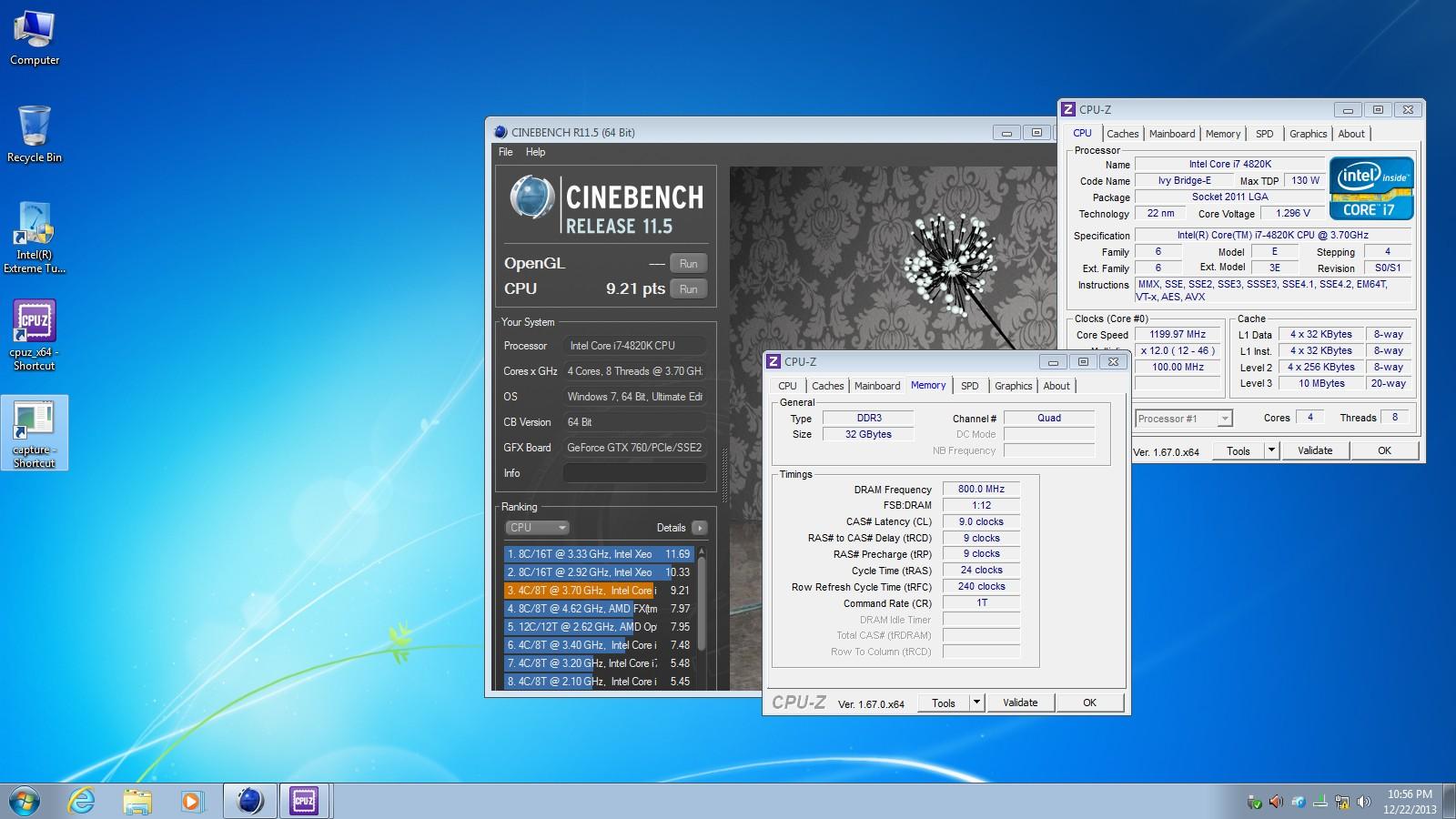Screen dimensions: 1456x819
Task: Click the Memory CPU-Z window title icon
Action: 773,361
